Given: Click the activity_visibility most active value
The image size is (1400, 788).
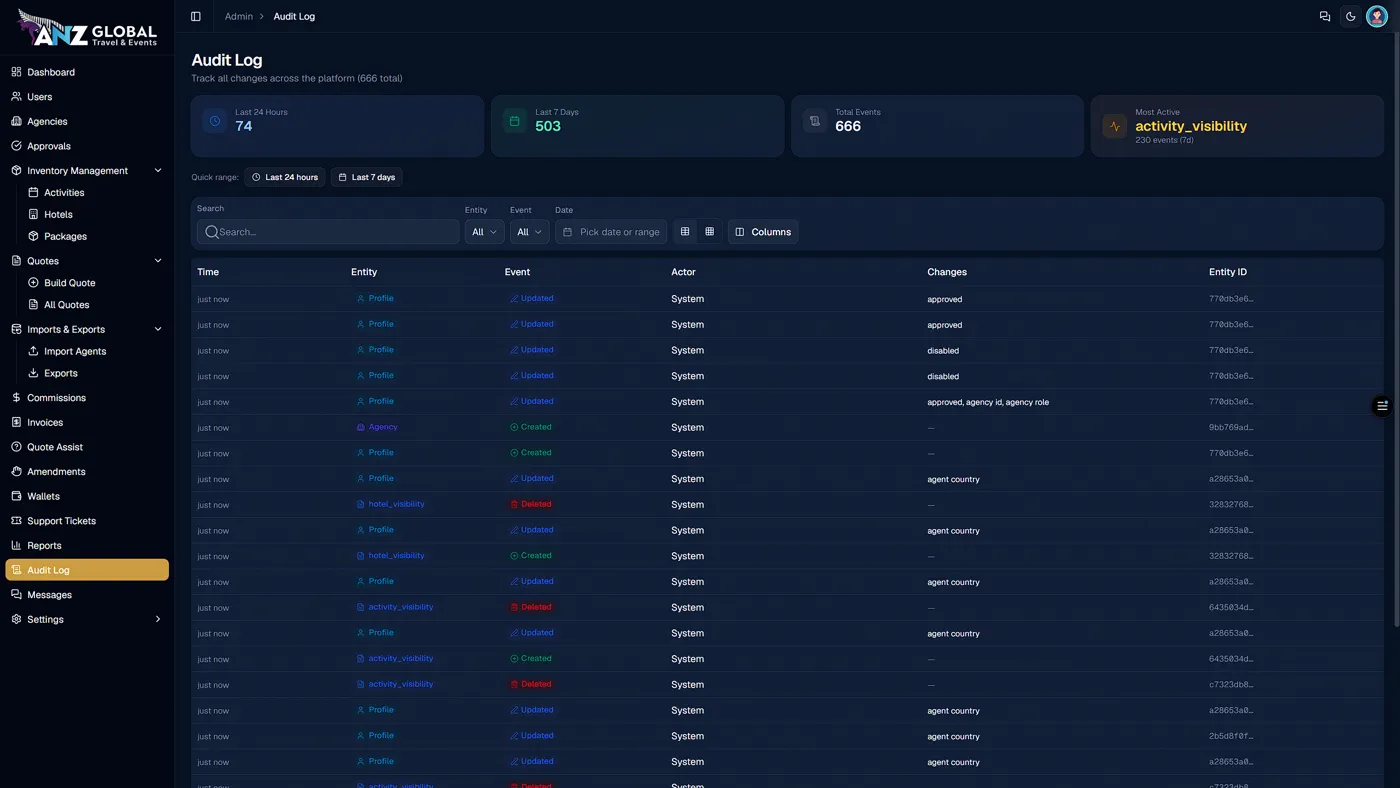Looking at the screenshot, I should tap(1191, 126).
